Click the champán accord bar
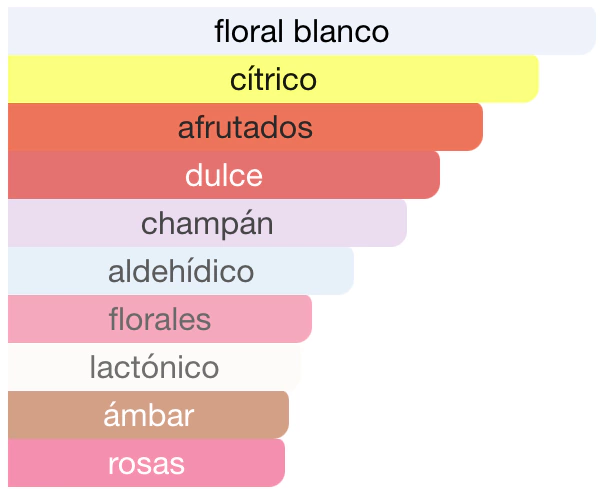Screen dimensions: 604x498 (340, 223)
